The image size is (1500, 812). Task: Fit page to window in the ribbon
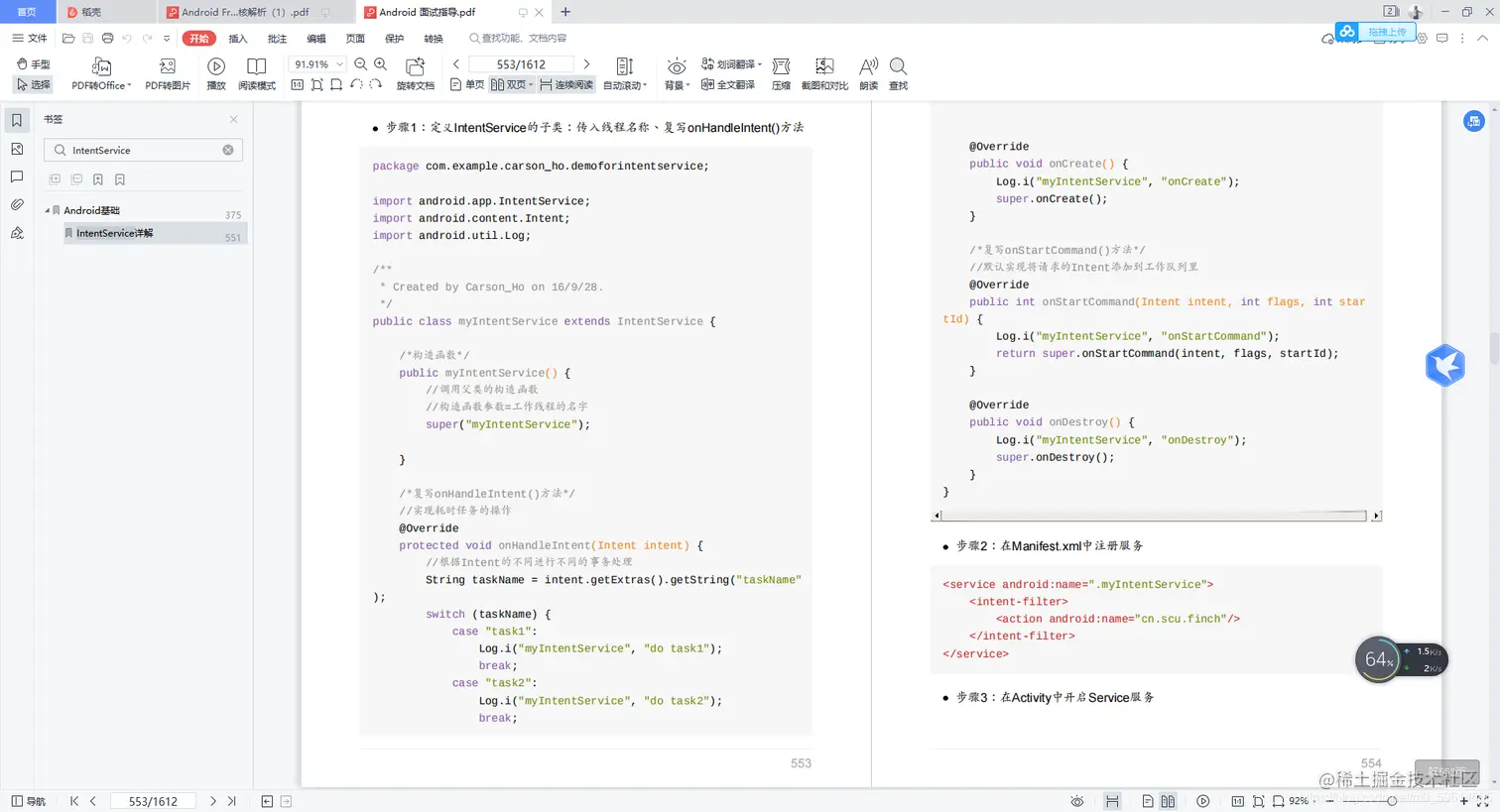[x=317, y=85]
